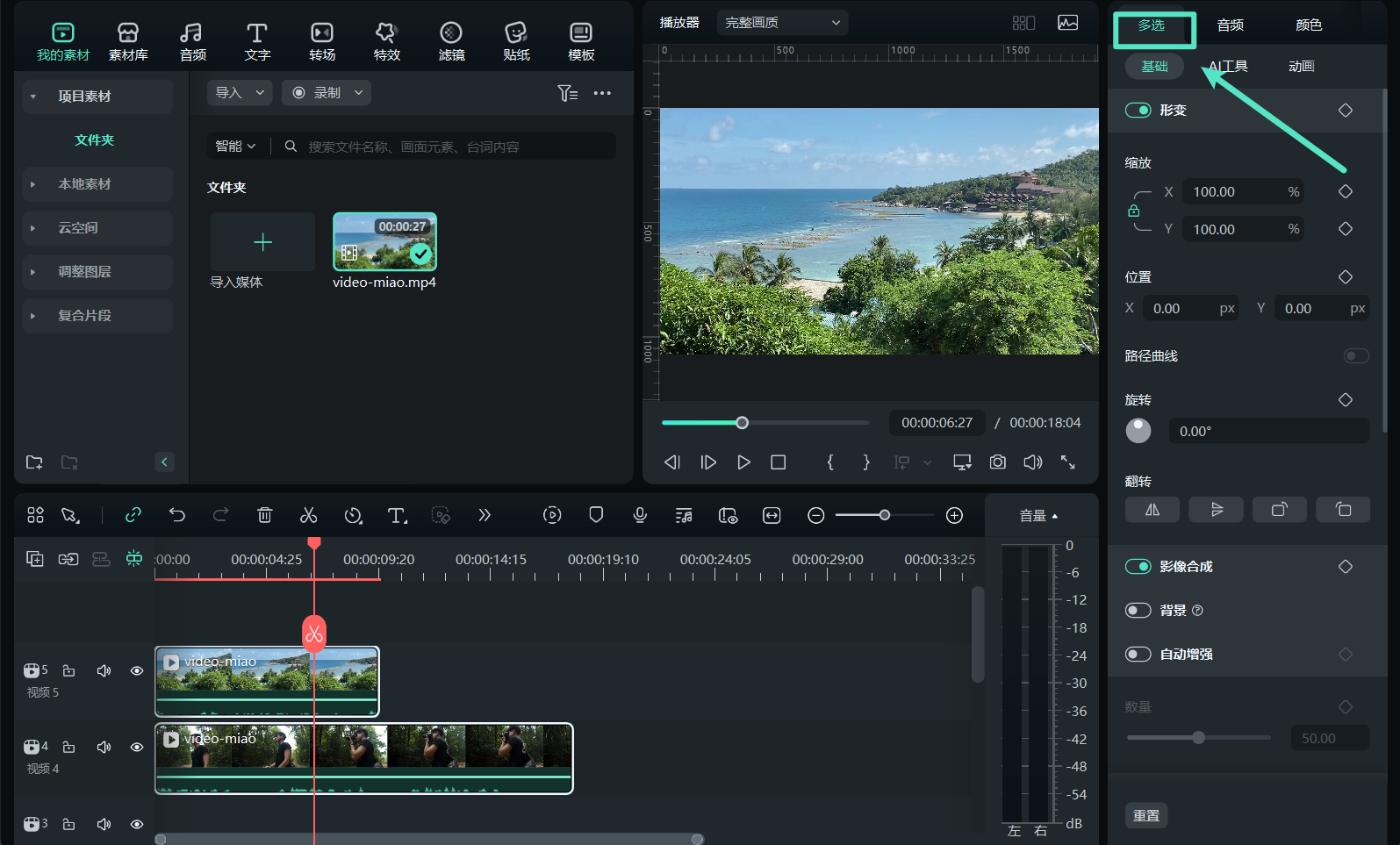The height and width of the screenshot is (845, 1400).
Task: Select the video-miao.mp4 thumbnail
Action: click(x=384, y=242)
